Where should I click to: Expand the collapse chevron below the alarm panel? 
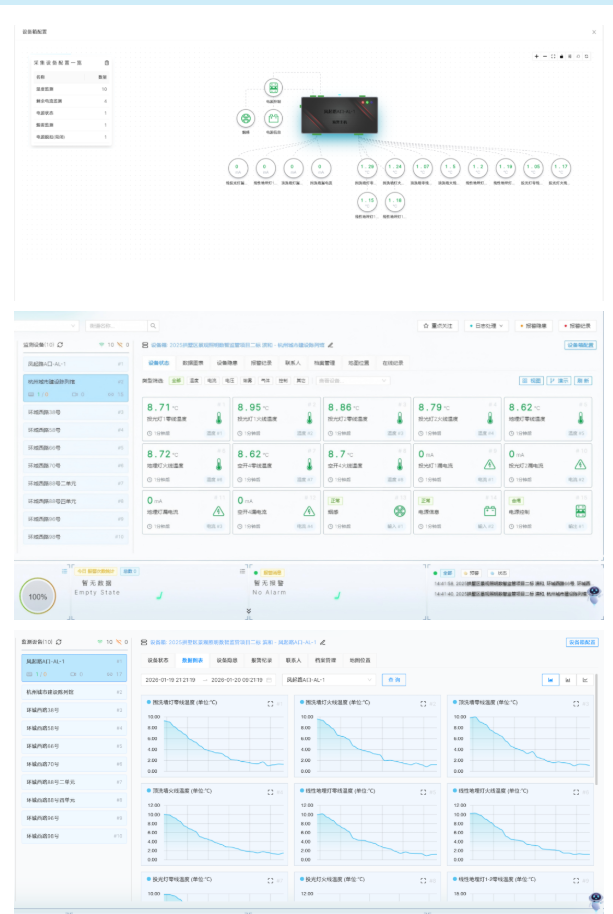[248, 610]
